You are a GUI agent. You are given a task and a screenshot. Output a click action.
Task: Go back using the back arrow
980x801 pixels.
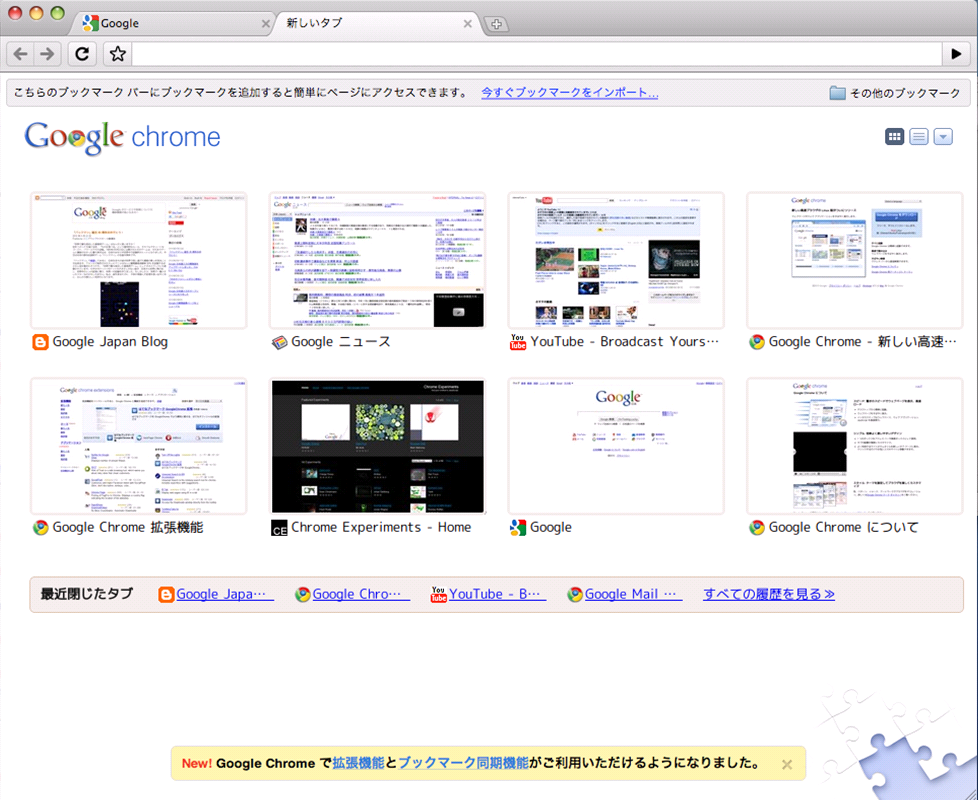[19, 53]
